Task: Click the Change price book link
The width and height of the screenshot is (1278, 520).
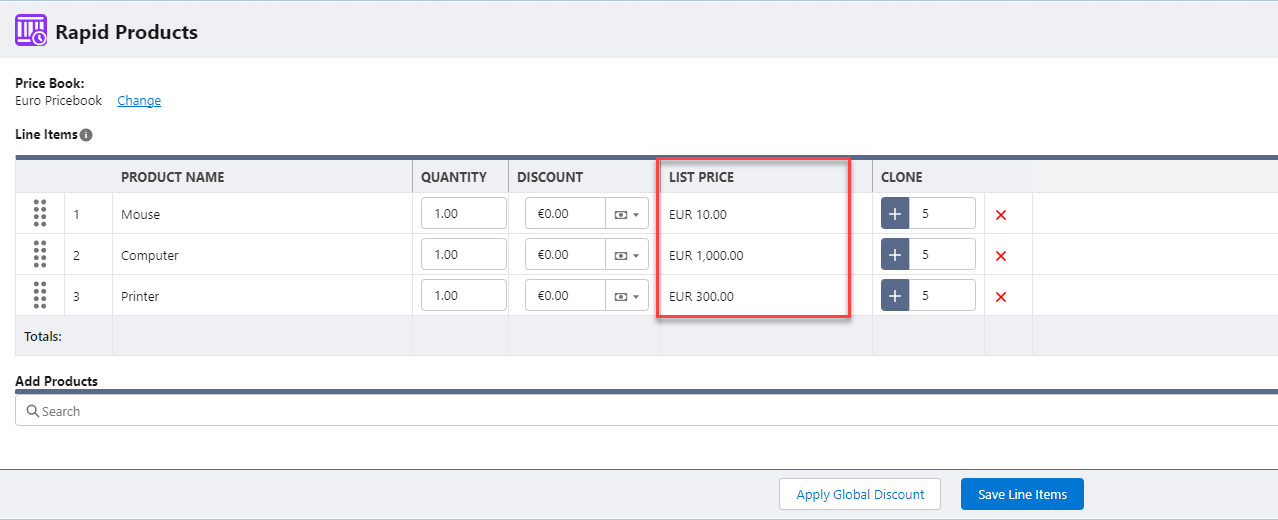Action: (139, 101)
